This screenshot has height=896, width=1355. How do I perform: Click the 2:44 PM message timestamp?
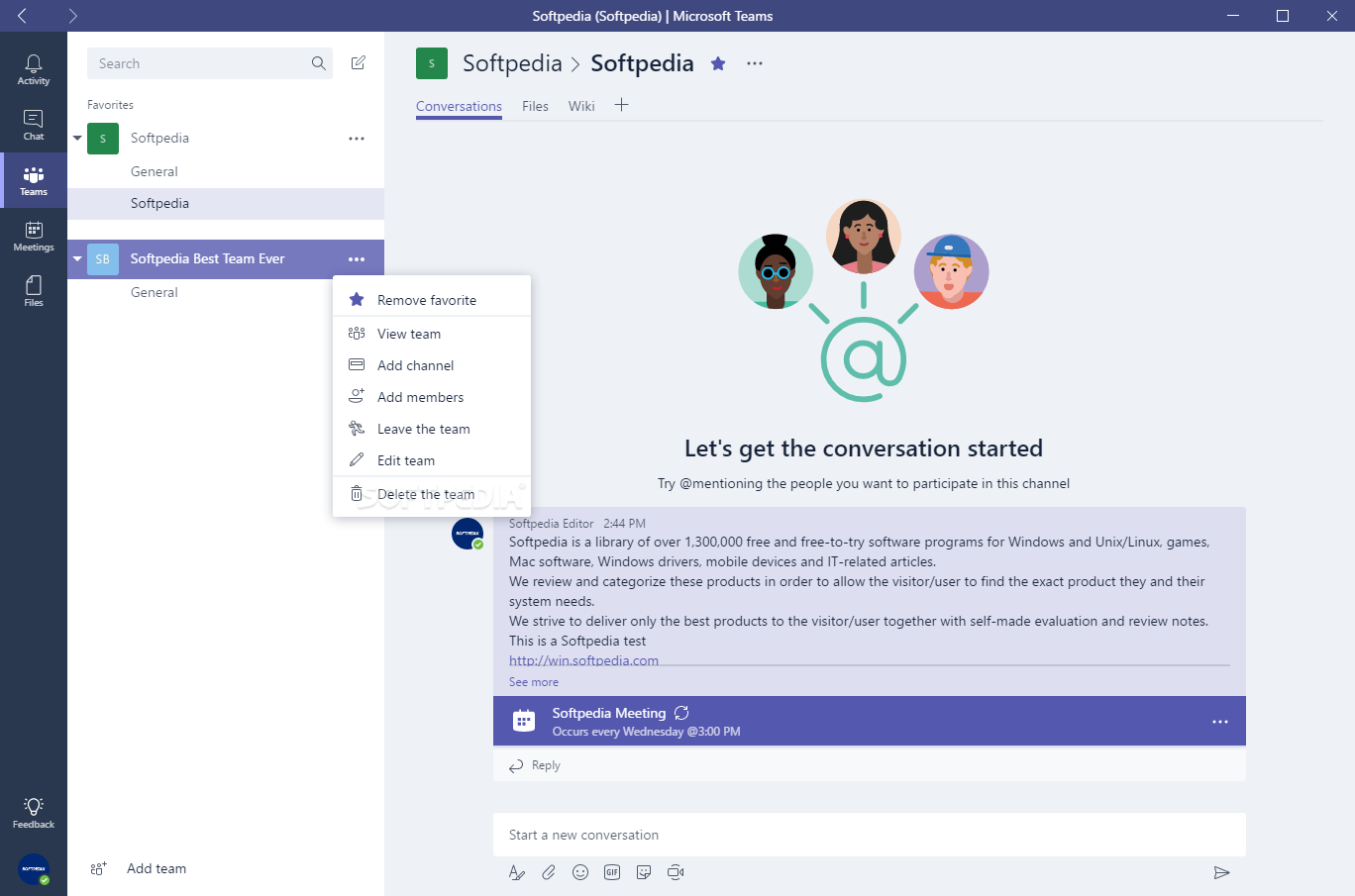pyautogui.click(x=624, y=524)
